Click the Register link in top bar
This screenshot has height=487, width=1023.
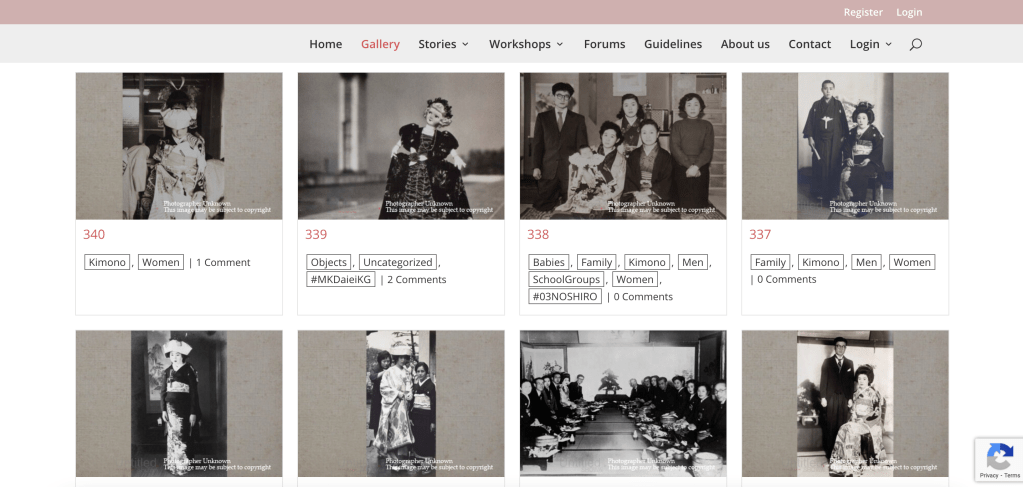point(862,12)
